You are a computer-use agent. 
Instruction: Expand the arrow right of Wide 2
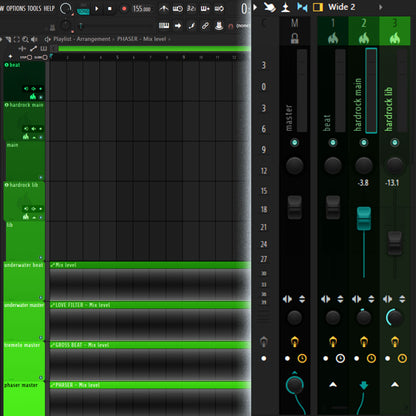tap(380, 7)
